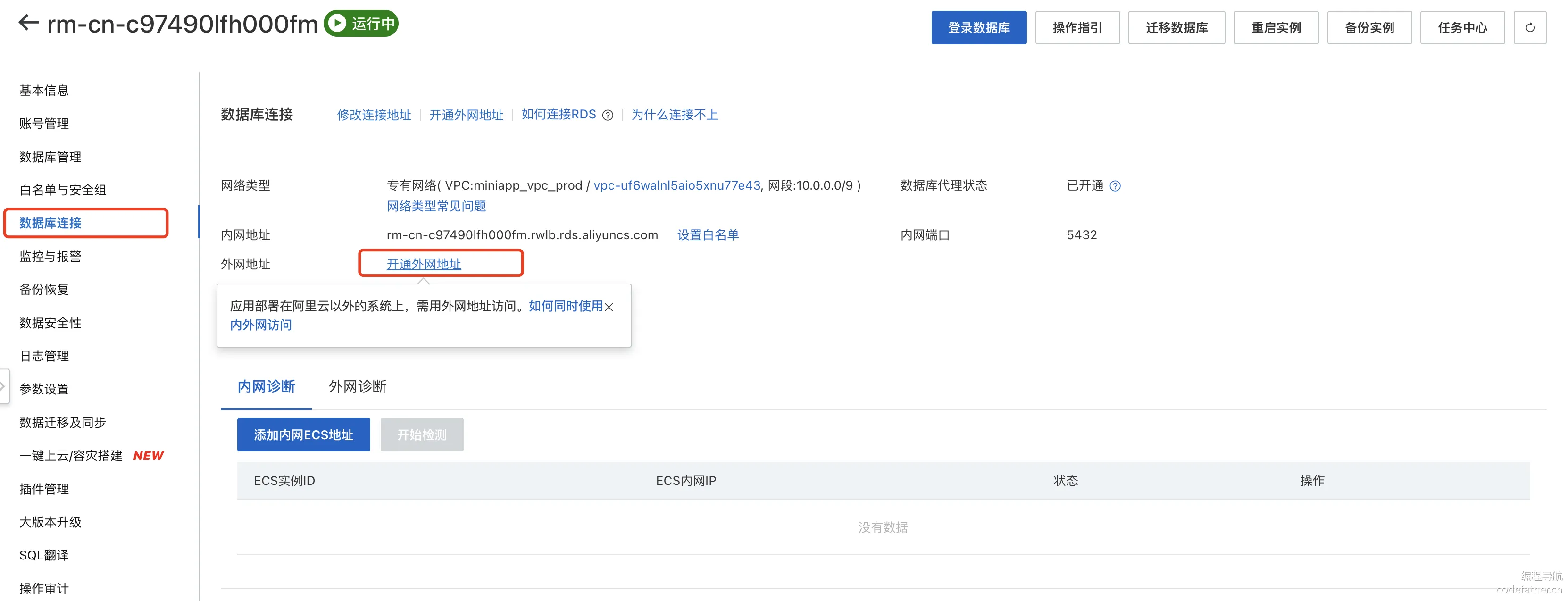The image size is (1568, 601).
Task: Open 参数设置 in sidebar
Action: point(44,389)
